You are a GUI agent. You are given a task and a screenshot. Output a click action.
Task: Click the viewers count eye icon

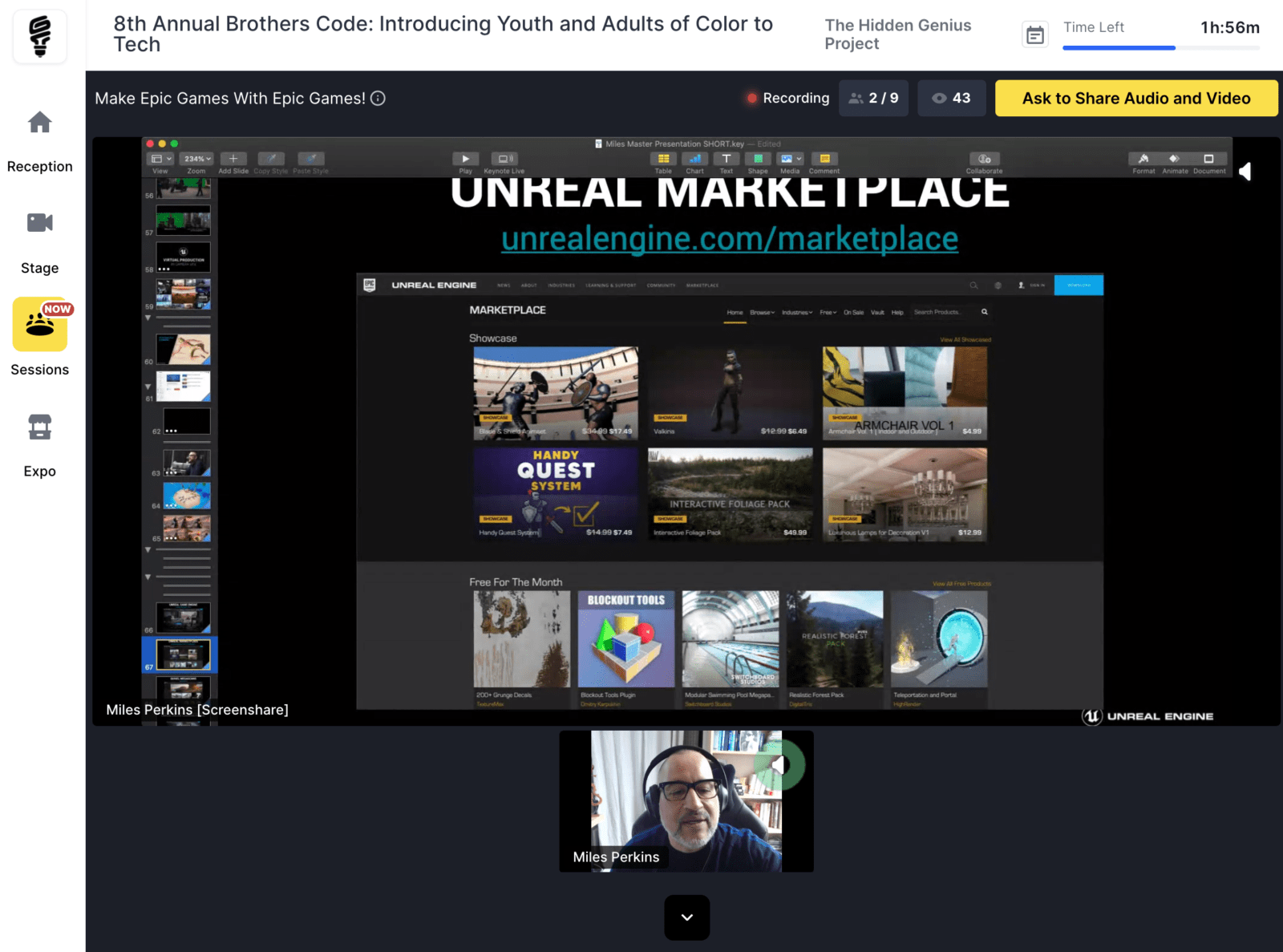939,99
